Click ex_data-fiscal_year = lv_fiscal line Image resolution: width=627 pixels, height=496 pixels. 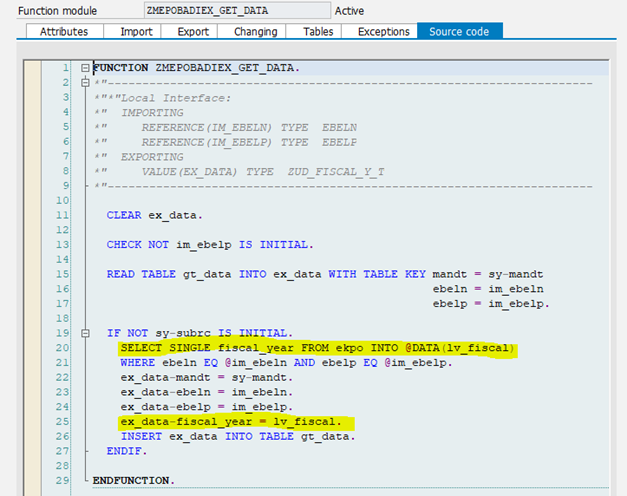click(231, 422)
